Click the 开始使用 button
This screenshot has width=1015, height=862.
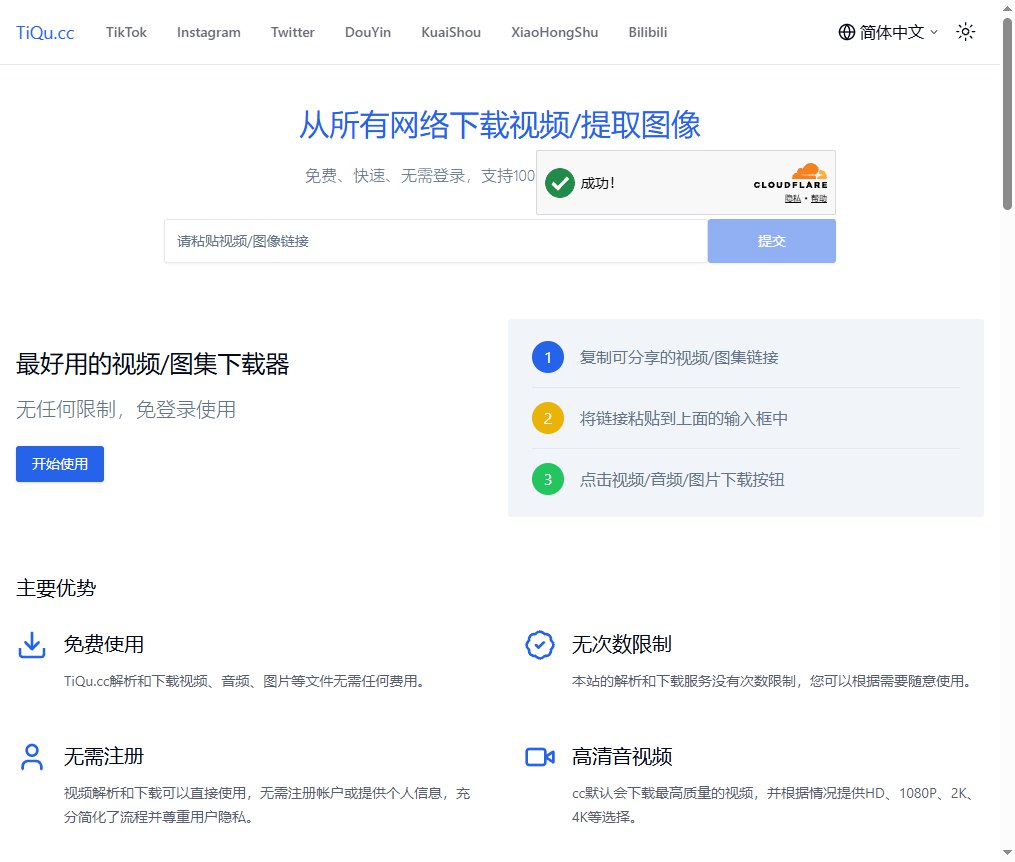pyautogui.click(x=60, y=464)
